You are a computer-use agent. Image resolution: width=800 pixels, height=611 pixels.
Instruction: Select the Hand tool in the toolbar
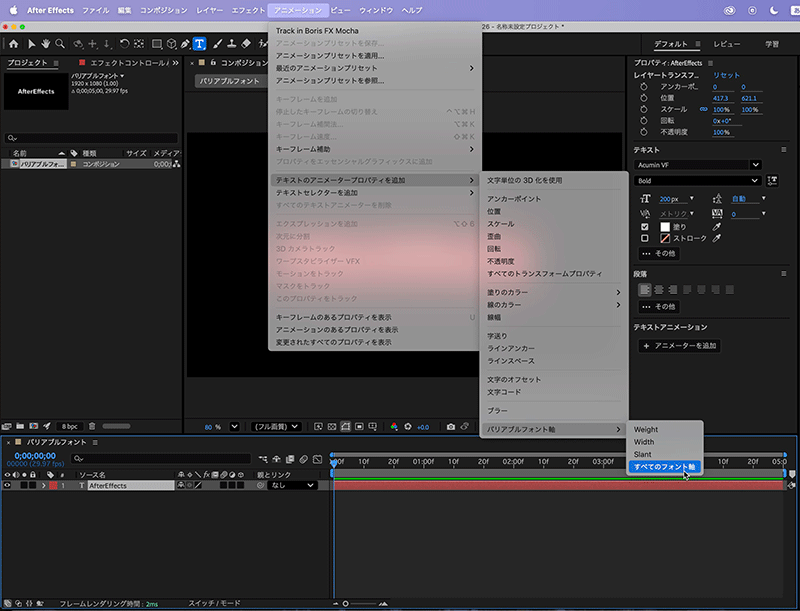[47, 44]
